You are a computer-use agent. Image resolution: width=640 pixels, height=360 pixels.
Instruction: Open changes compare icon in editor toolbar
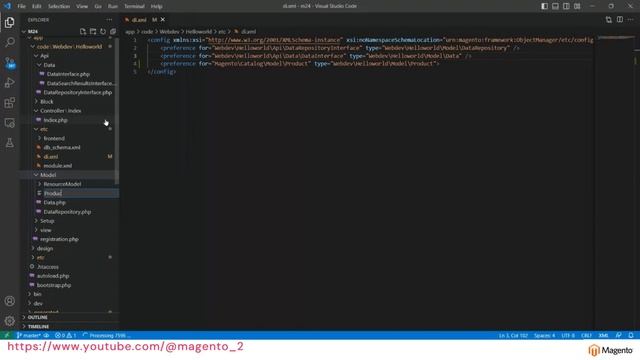pos(609,20)
